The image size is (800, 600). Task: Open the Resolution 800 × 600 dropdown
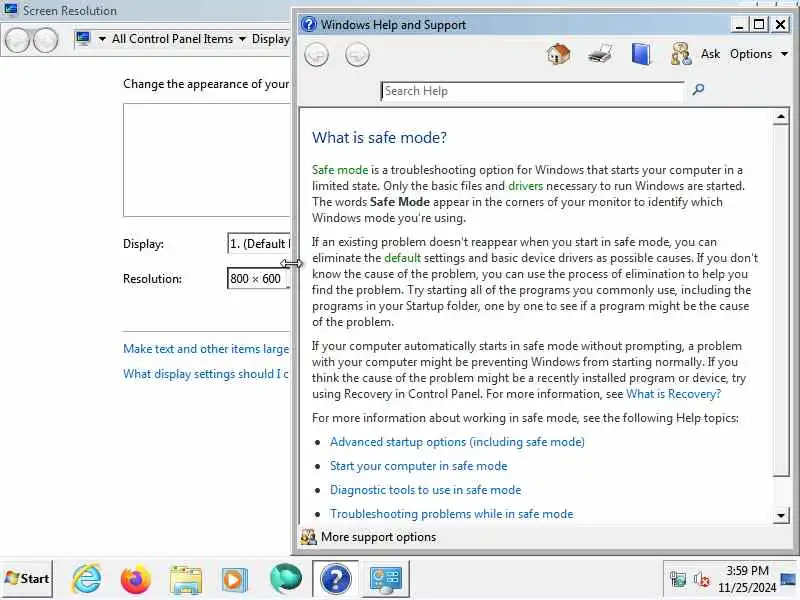coord(259,279)
